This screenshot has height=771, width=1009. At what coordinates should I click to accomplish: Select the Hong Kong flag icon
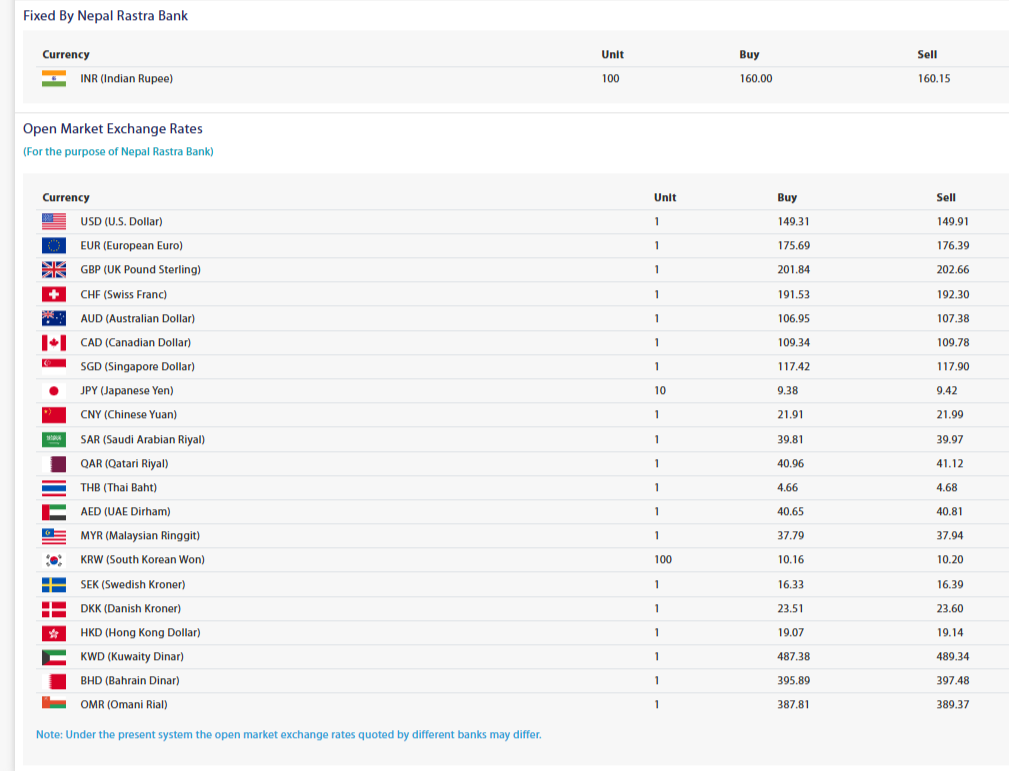click(x=54, y=633)
